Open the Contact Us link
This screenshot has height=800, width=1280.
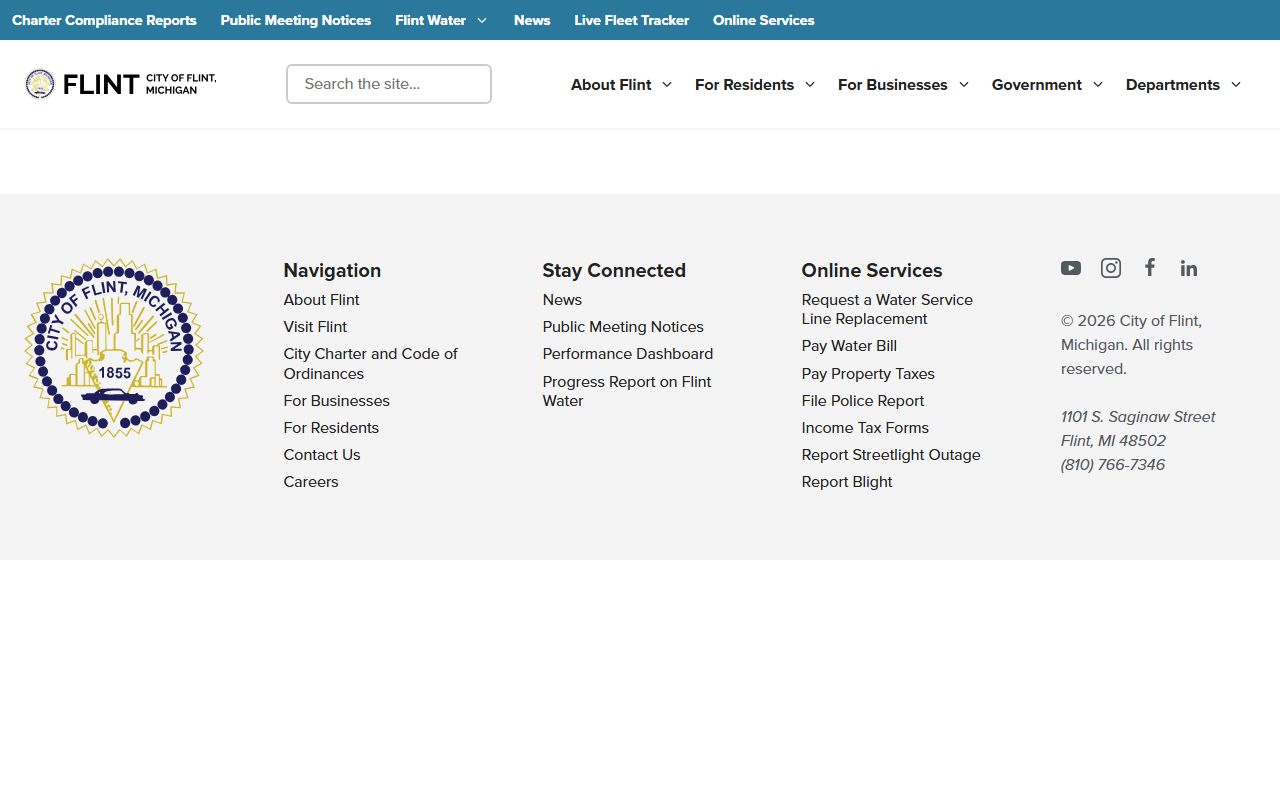tap(322, 455)
